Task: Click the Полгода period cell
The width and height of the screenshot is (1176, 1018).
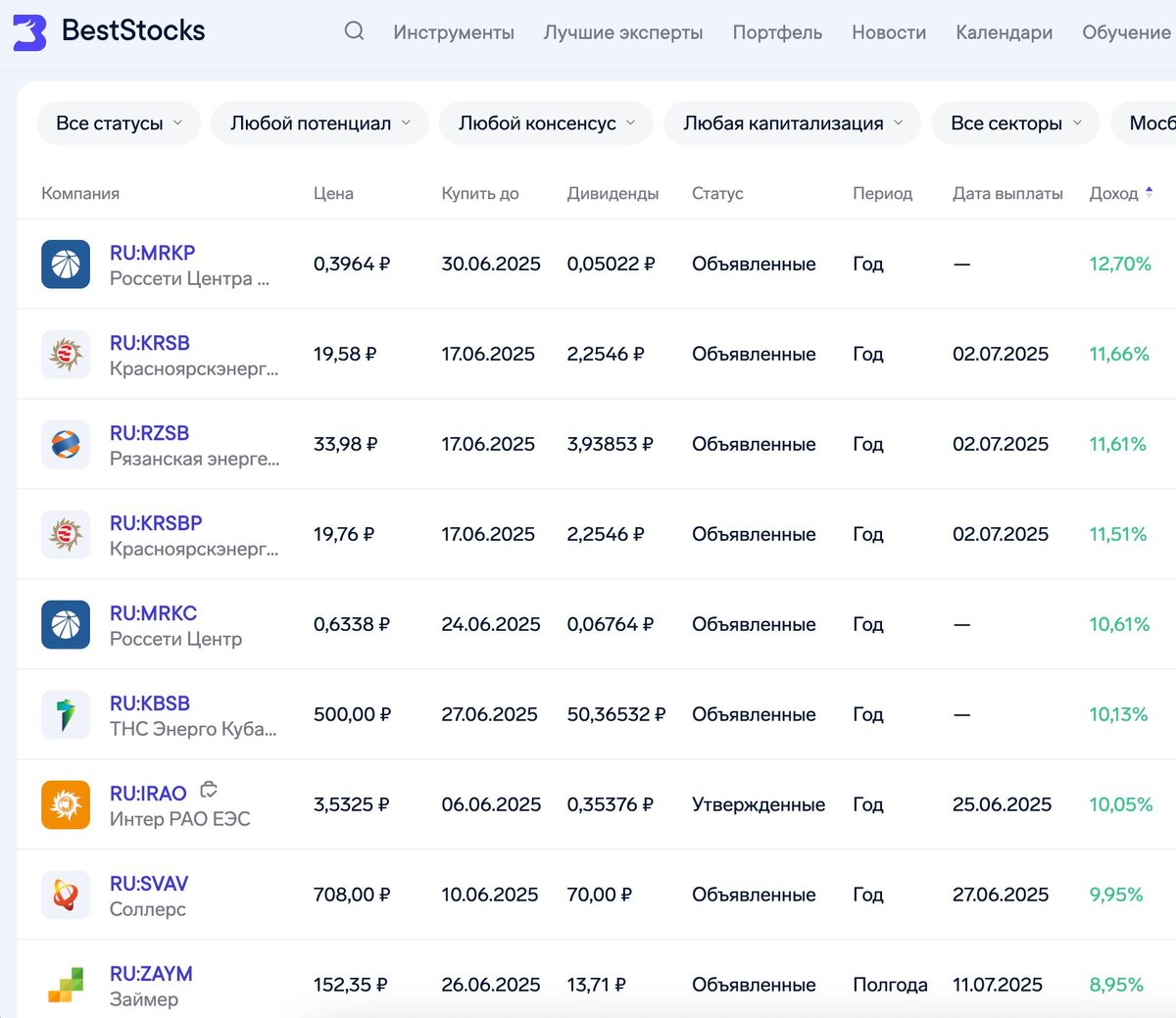Action: pos(890,986)
